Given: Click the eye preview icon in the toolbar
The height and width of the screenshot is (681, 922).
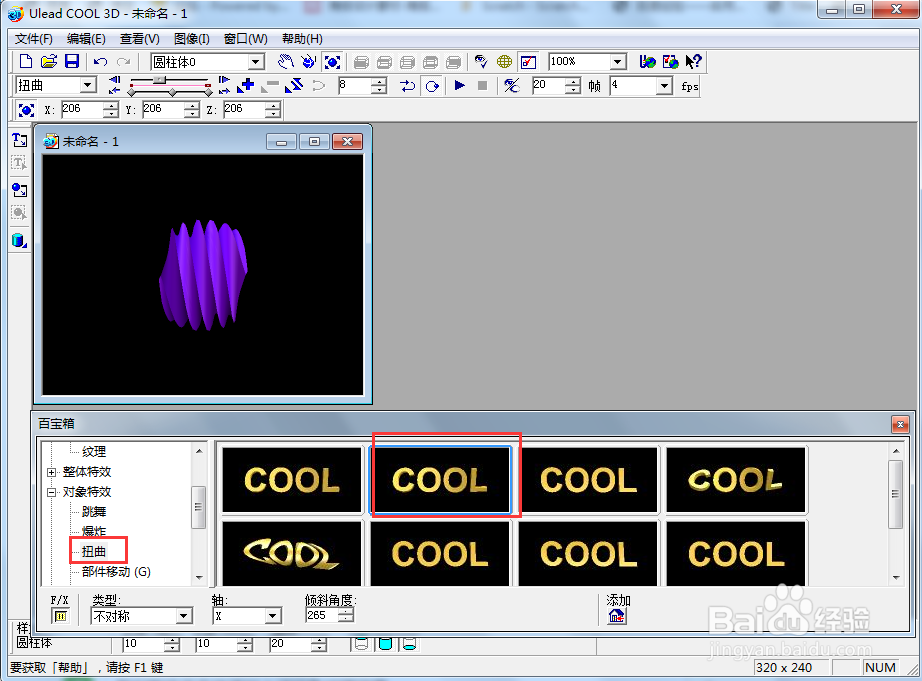Looking at the screenshot, I should tap(481, 62).
